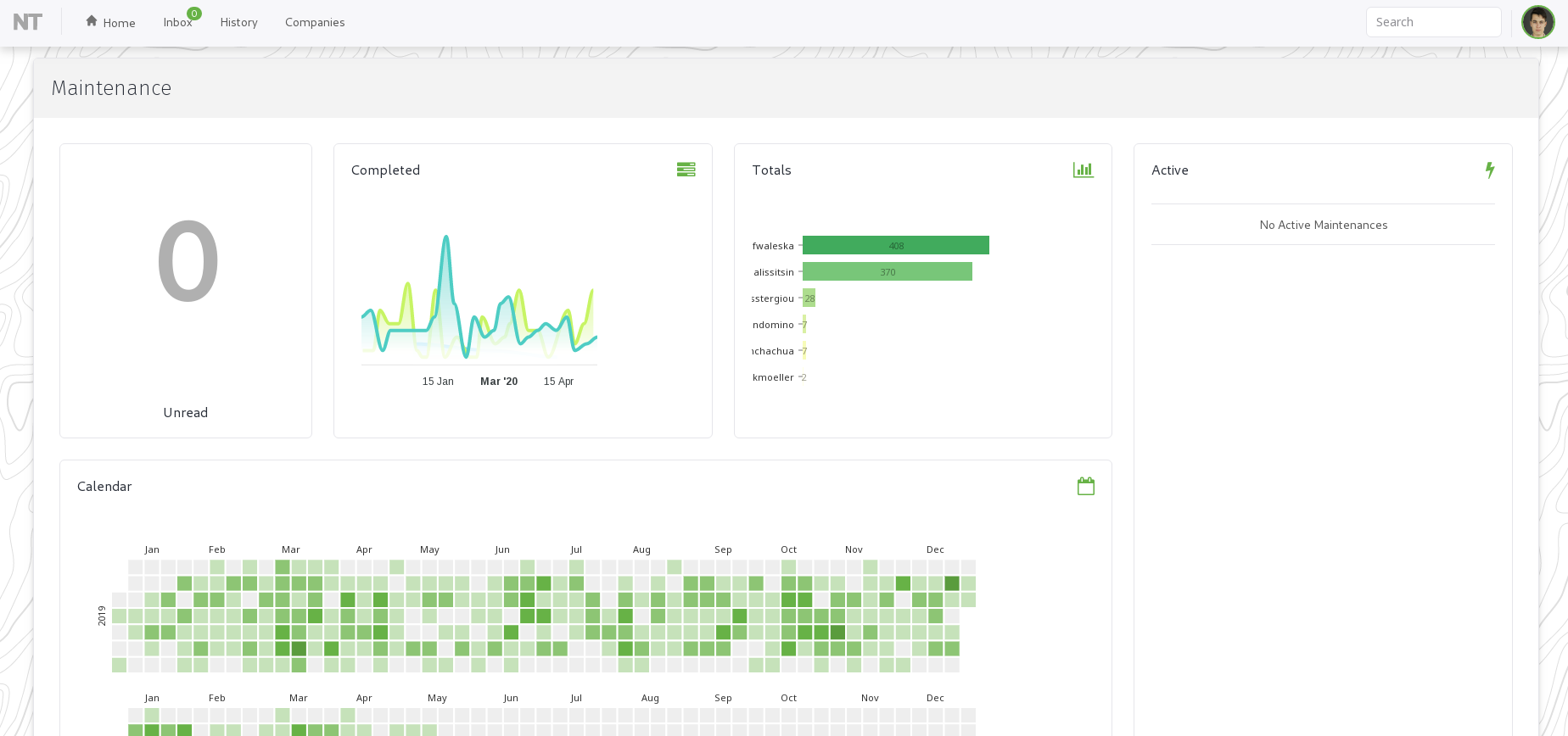This screenshot has width=1568, height=736.
Task: Click the Active lightning bolt icon
Action: coord(1490,170)
